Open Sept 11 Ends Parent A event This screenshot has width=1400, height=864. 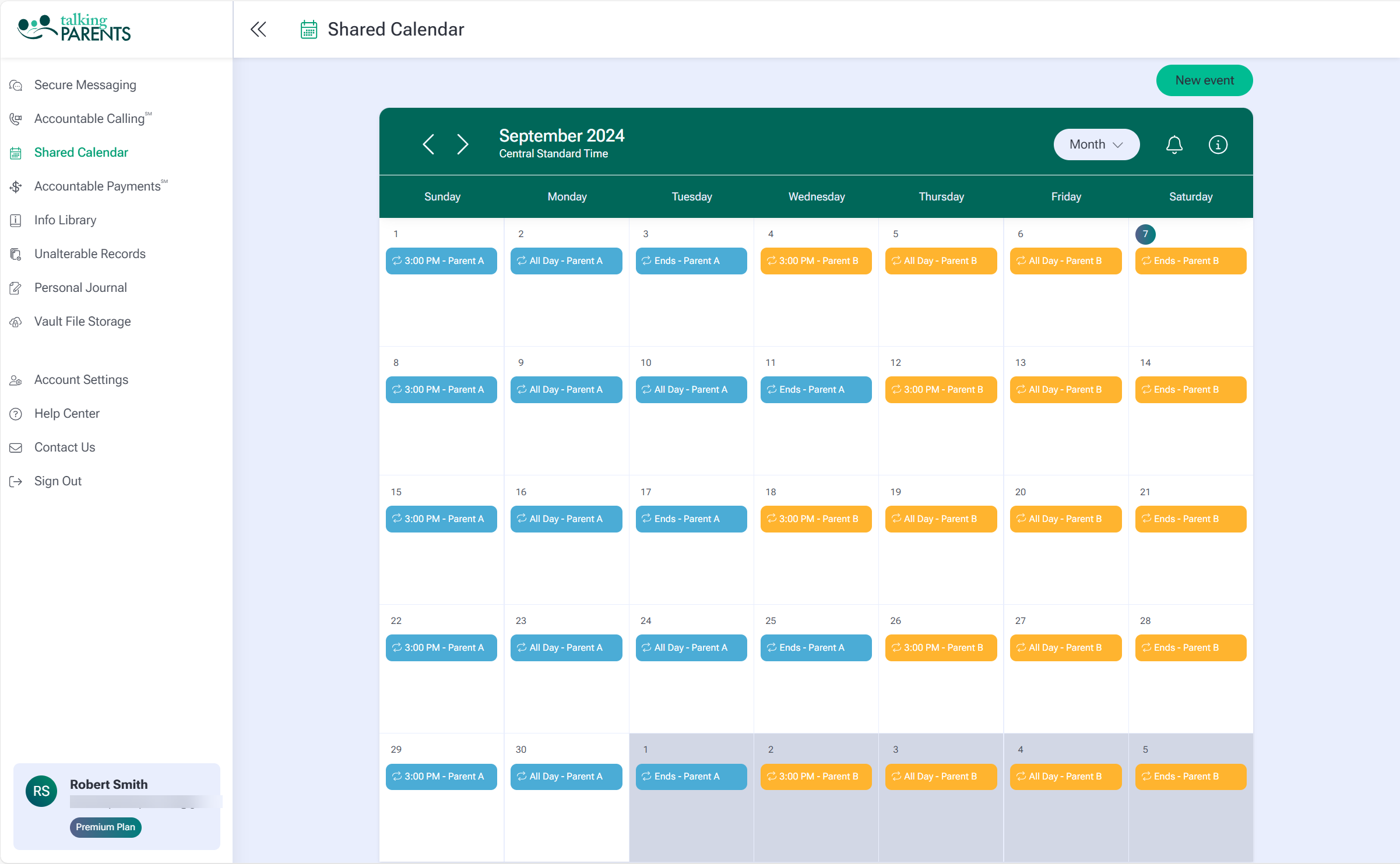tap(816, 390)
